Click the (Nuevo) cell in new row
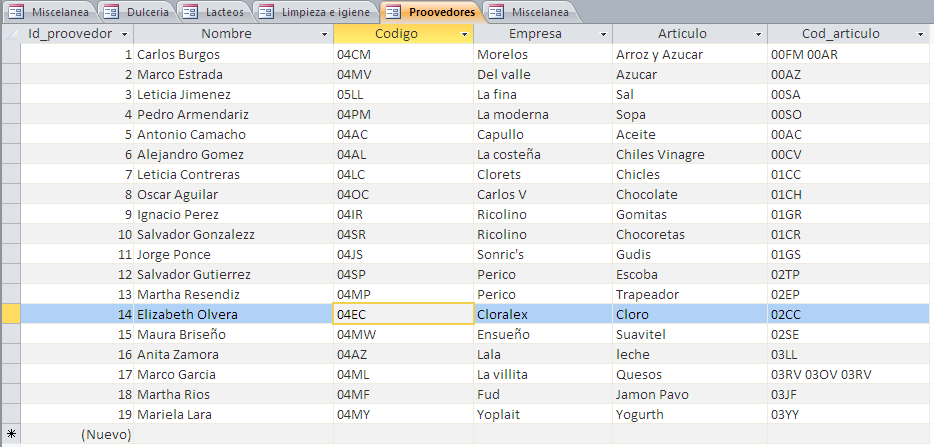This screenshot has width=934, height=447. coord(77,434)
